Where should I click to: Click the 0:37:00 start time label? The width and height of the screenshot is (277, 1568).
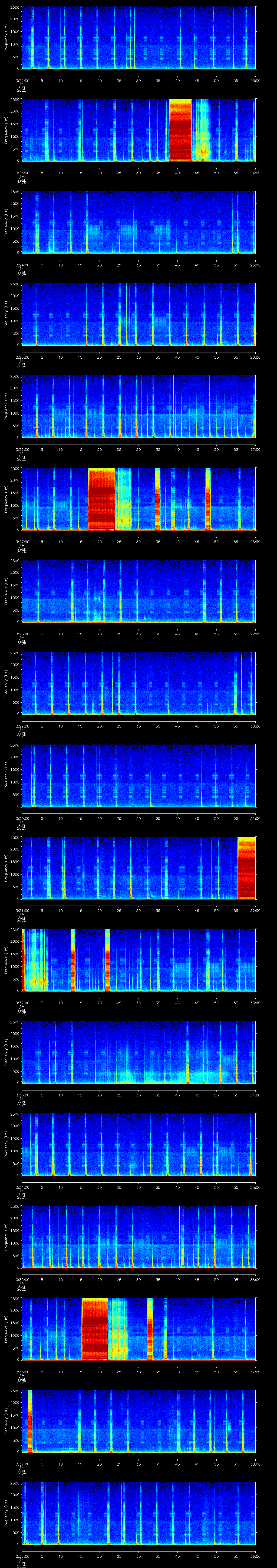pyautogui.click(x=22, y=1464)
